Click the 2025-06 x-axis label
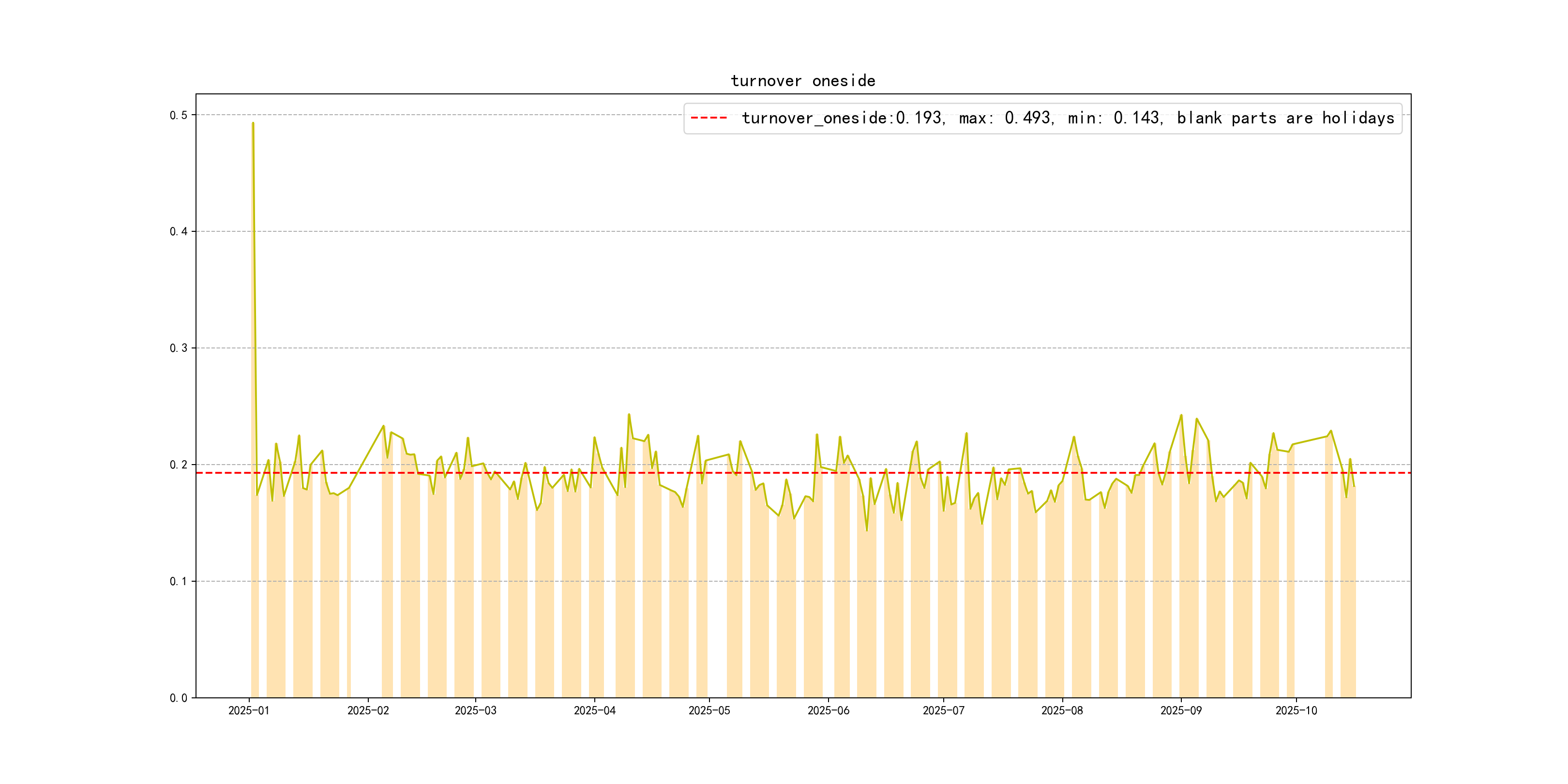The width and height of the screenshot is (1568, 784). (x=828, y=710)
